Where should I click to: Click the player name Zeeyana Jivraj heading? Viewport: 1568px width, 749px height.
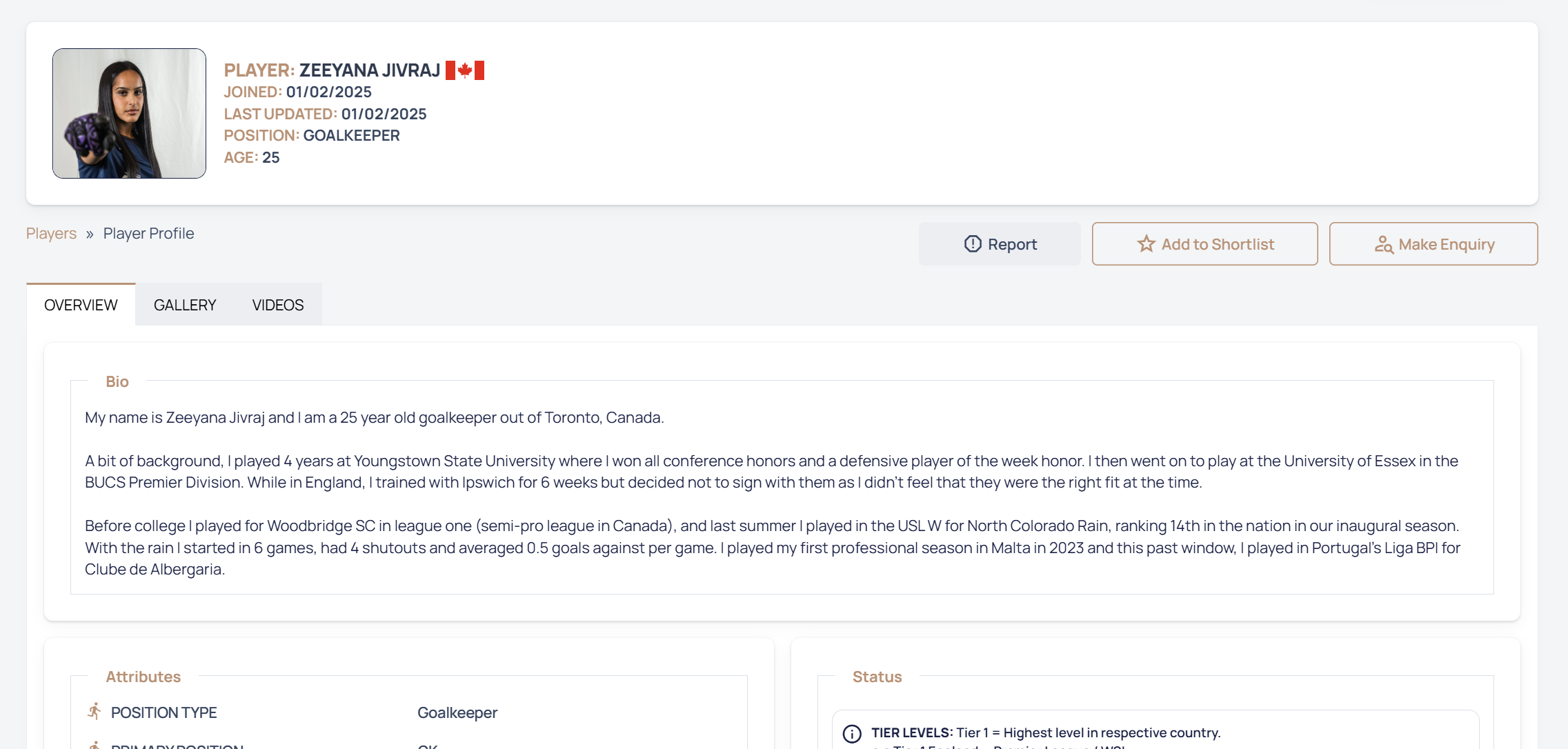(370, 70)
